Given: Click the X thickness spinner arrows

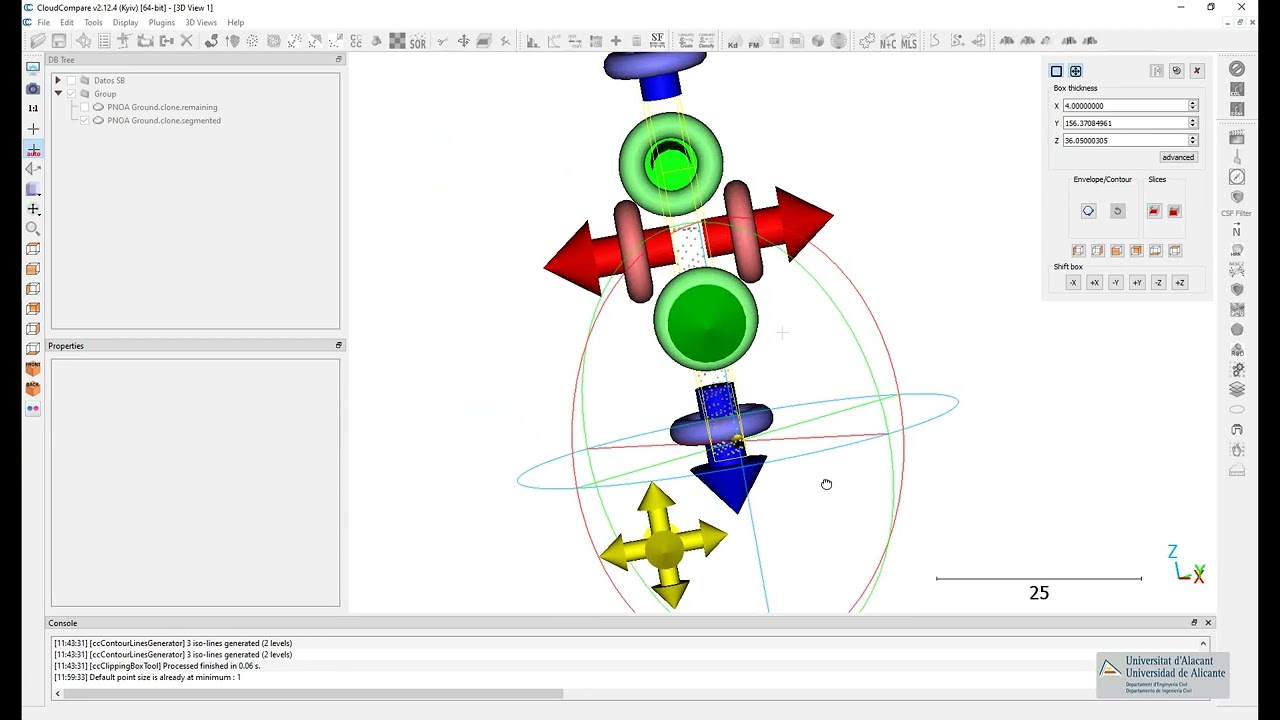Looking at the screenshot, I should pyautogui.click(x=1192, y=105).
